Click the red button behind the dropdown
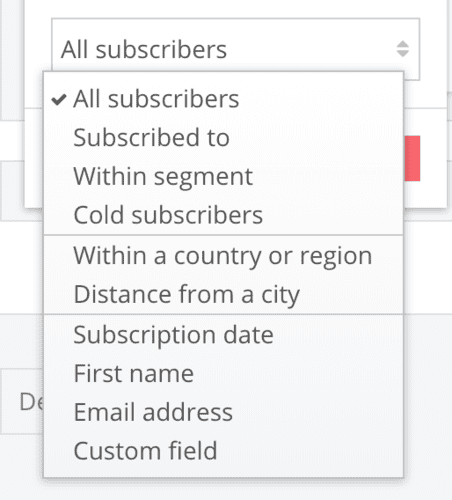 pos(412,158)
